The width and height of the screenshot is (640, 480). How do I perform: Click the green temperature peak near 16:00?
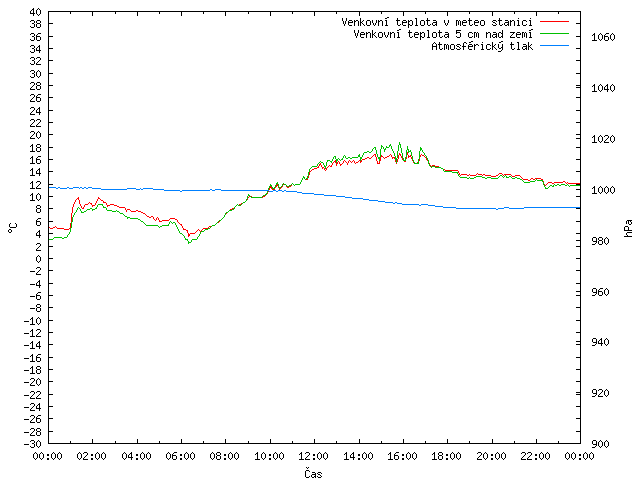click(399, 143)
